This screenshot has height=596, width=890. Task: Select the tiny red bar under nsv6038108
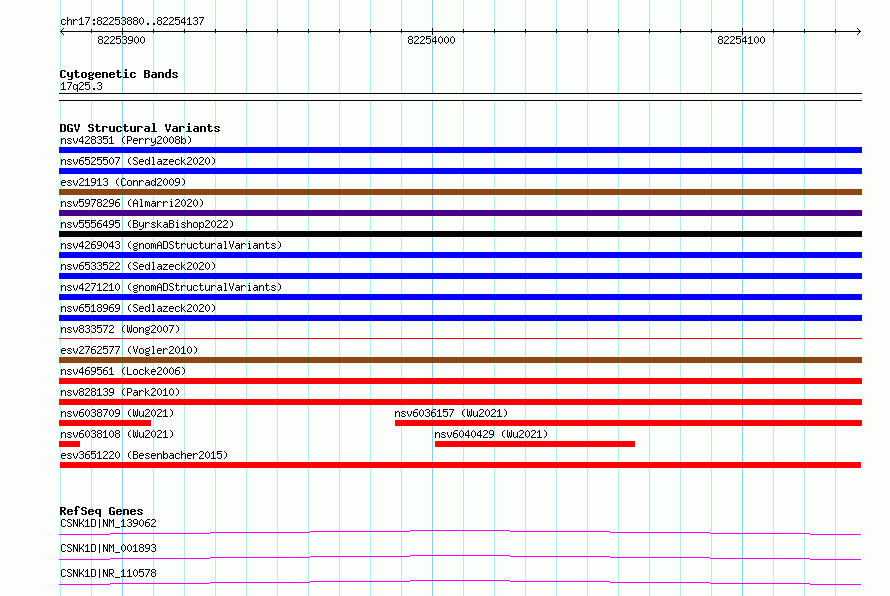tap(69, 444)
